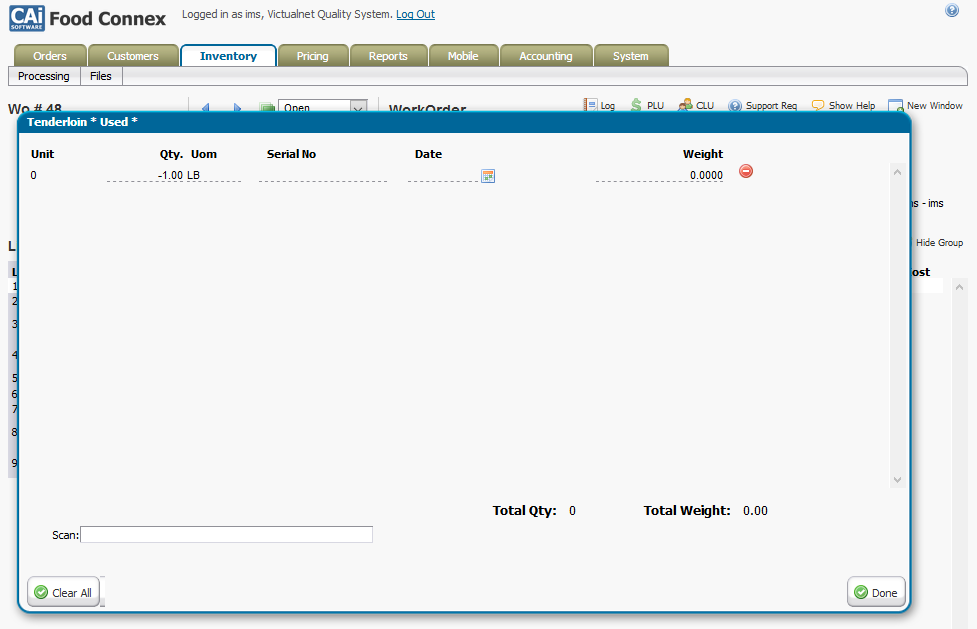Click the Date column header
Screen dimensions: 977x629
point(429,154)
